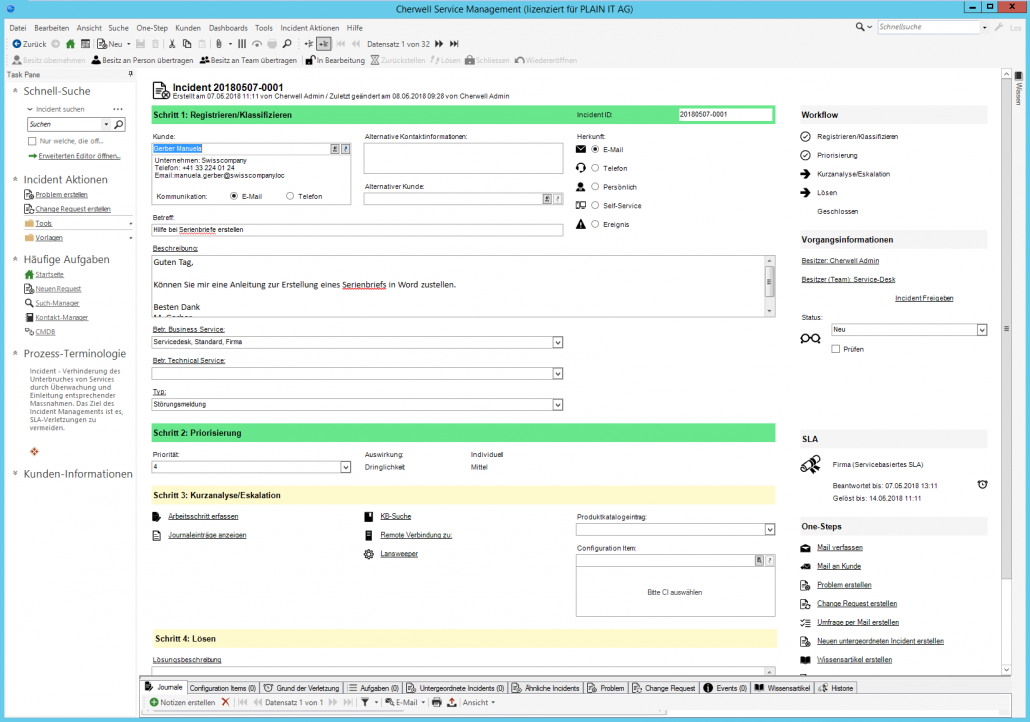Open the vertical Wissen side panel

pyautogui.click(x=1019, y=89)
